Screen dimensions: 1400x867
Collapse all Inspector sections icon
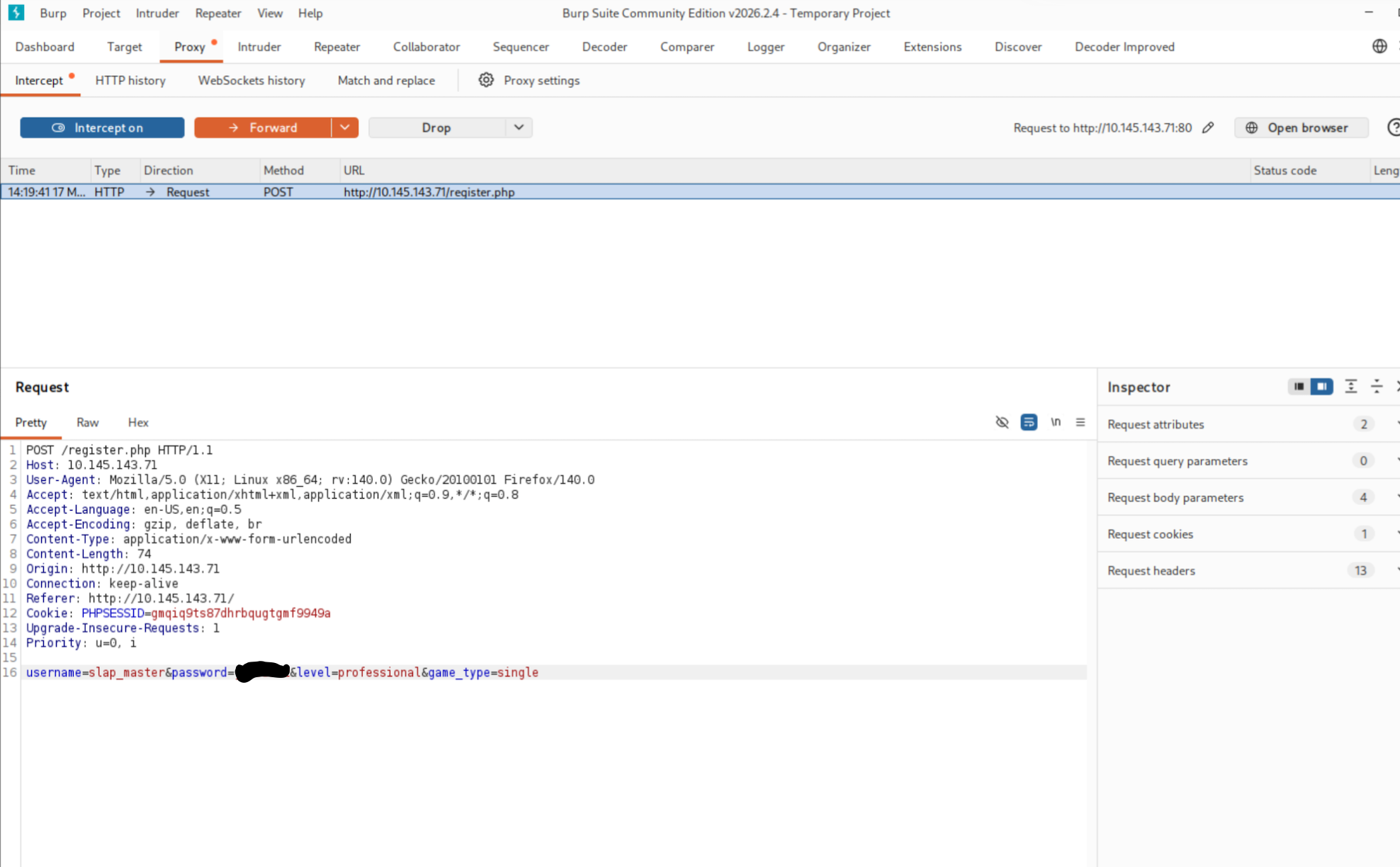coord(1377,387)
